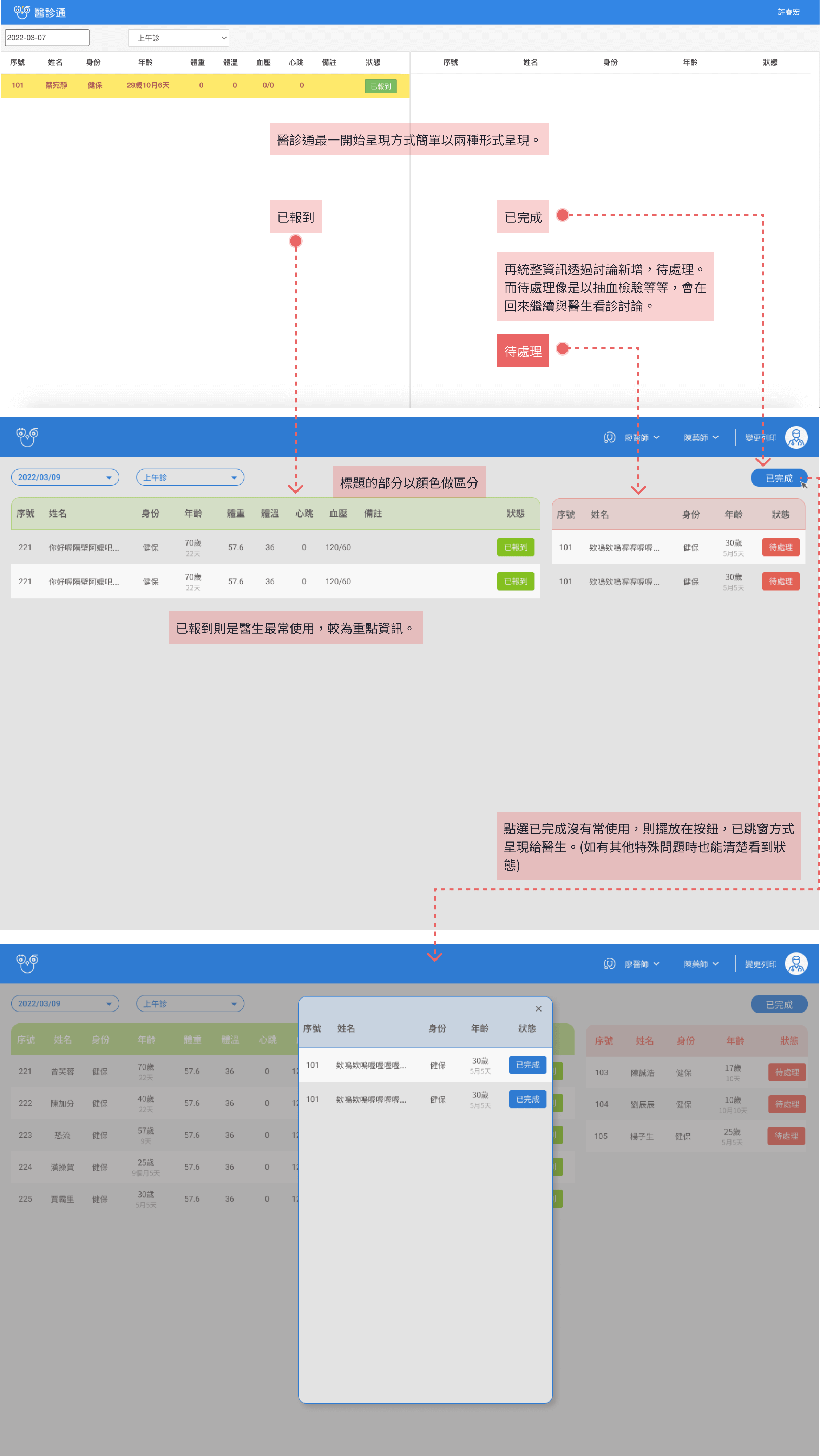Click the 備註 header in the green table header
The image size is (820, 1456).
[373, 513]
